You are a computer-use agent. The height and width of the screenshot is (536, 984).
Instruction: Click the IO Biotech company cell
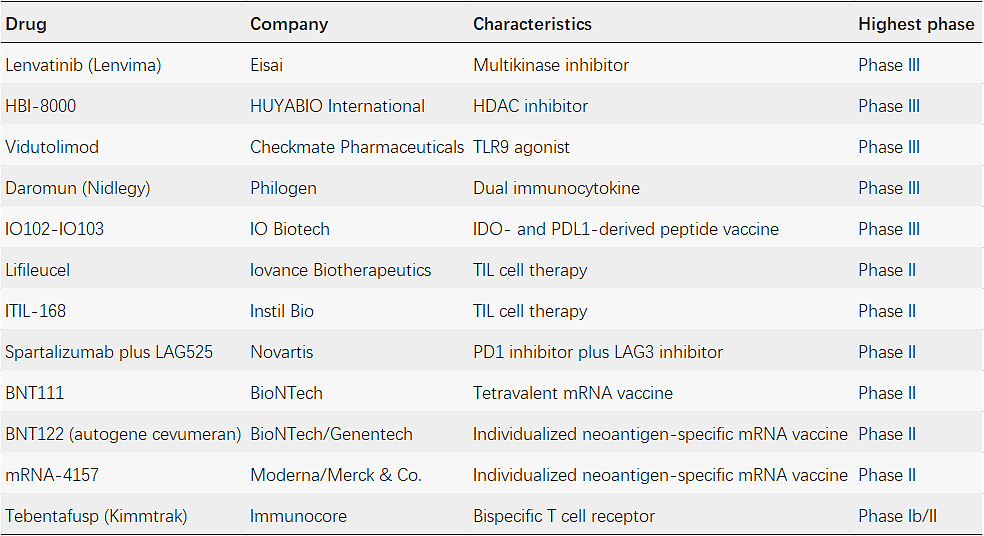point(289,229)
